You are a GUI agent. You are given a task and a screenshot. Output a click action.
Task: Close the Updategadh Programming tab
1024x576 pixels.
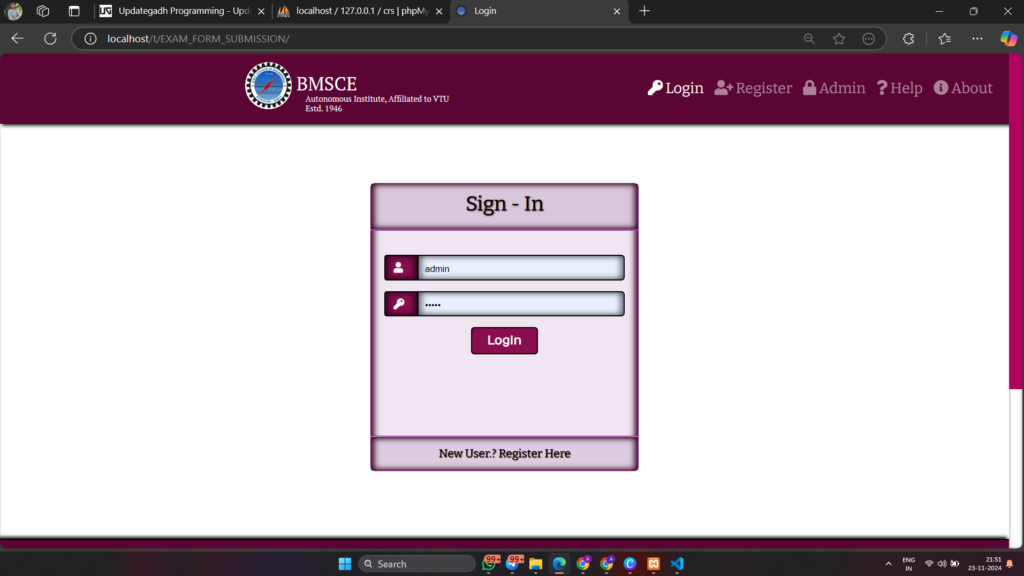261,11
